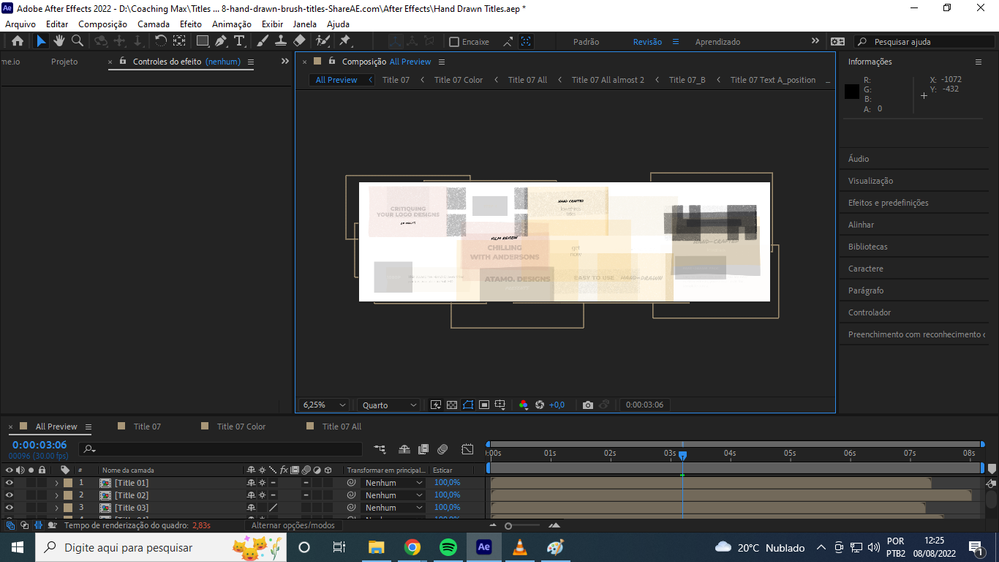Open the Quarto resolution dropdown
The height and width of the screenshot is (562, 999).
pyautogui.click(x=389, y=405)
